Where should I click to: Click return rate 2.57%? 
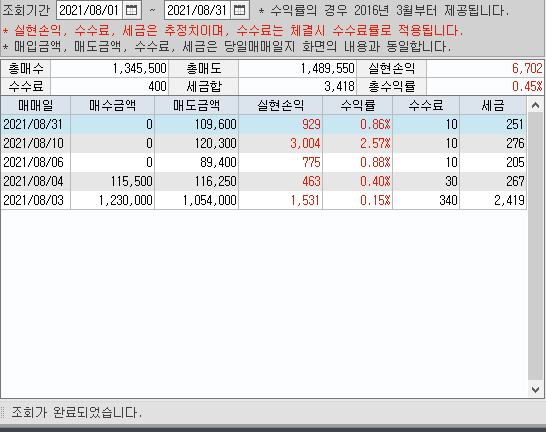coord(375,143)
